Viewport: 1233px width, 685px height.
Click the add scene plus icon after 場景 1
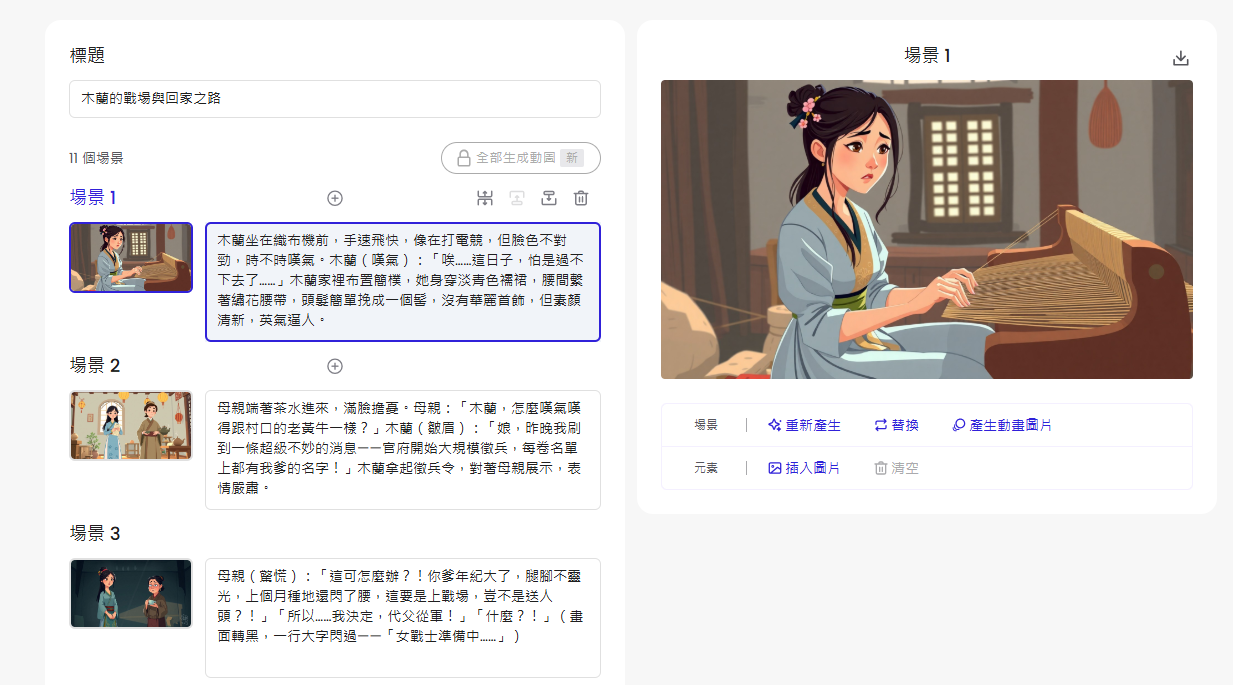tap(335, 198)
